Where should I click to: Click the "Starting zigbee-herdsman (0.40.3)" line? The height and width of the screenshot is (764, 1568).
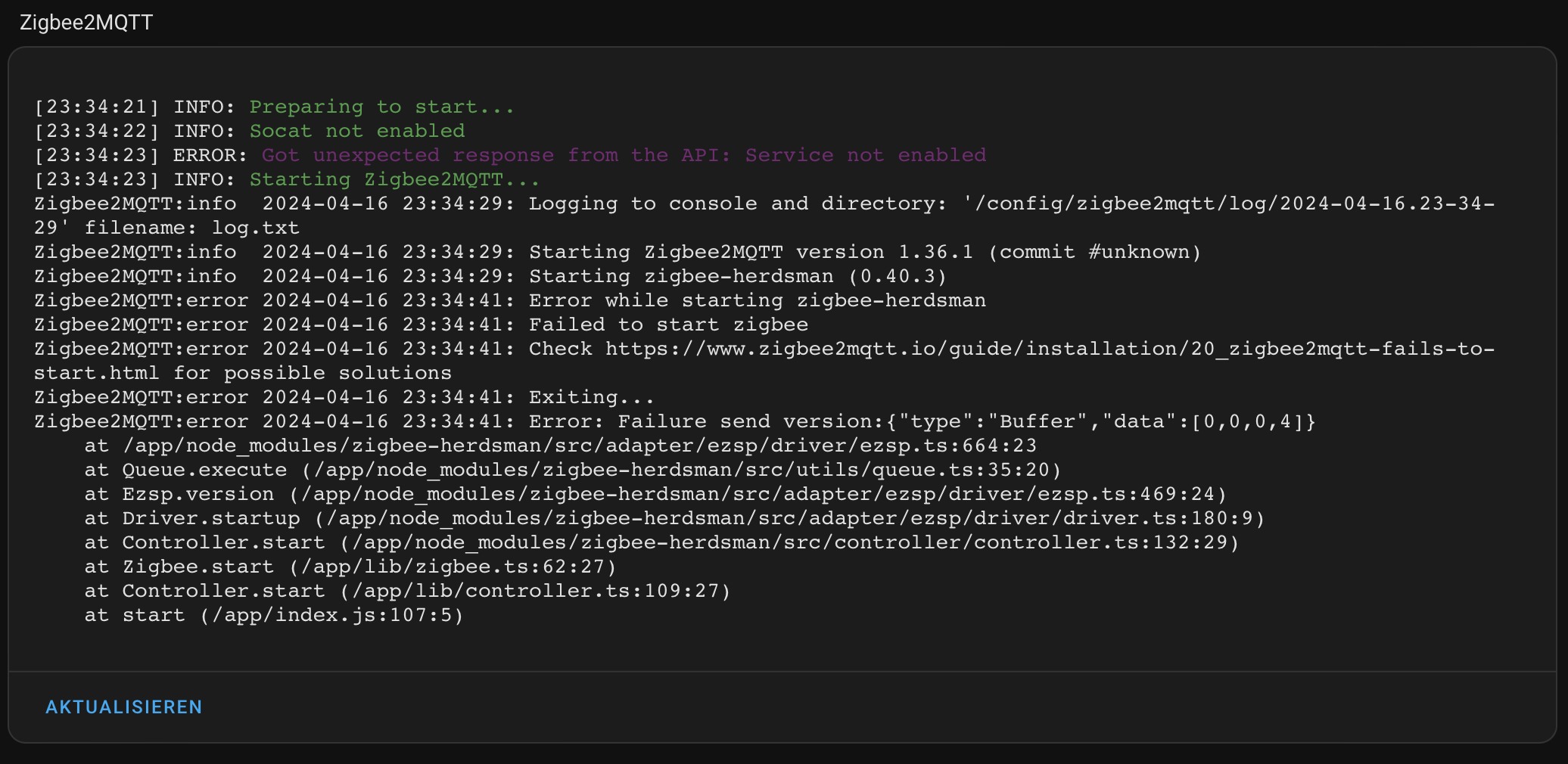[737, 277]
